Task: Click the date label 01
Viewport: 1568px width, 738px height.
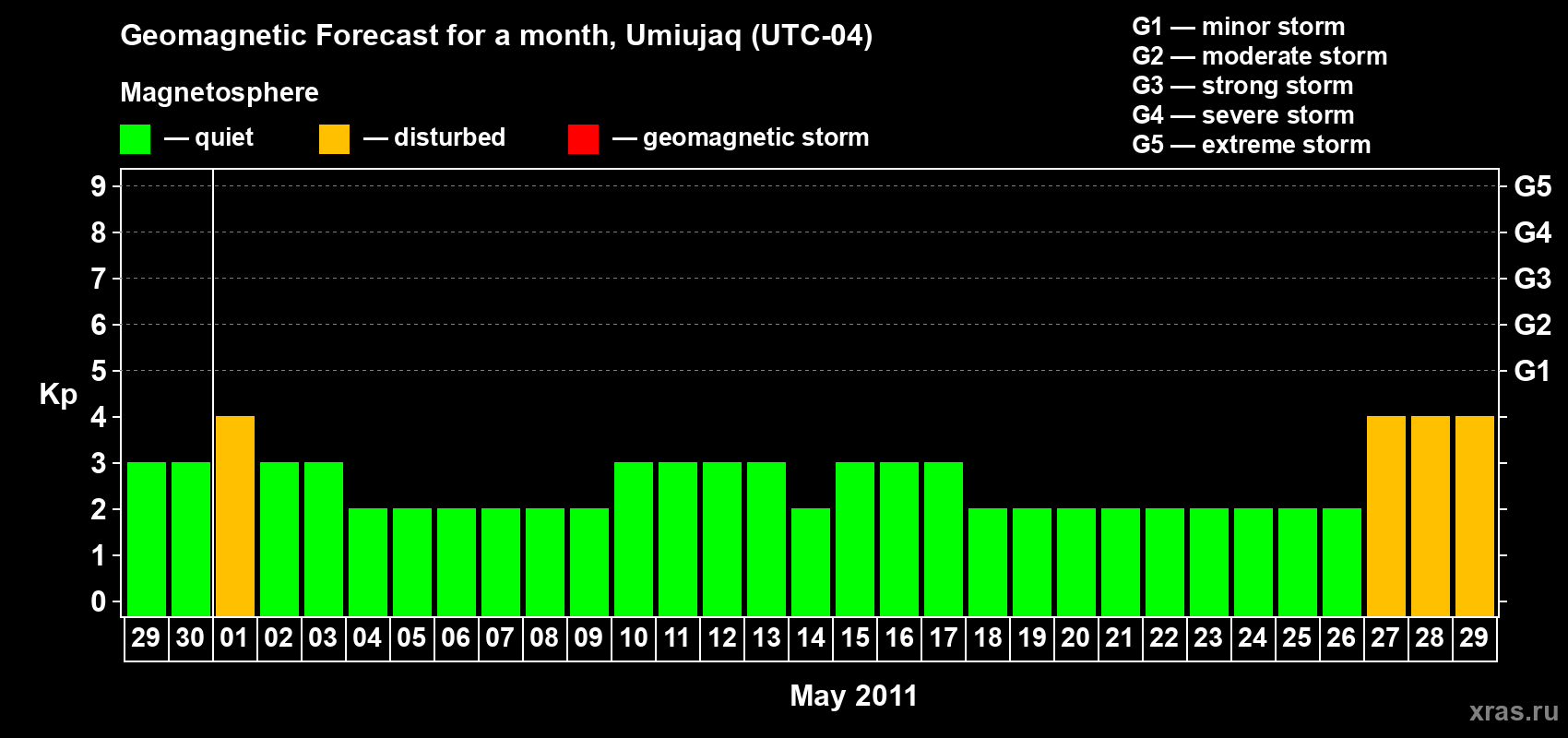Action: pos(234,637)
